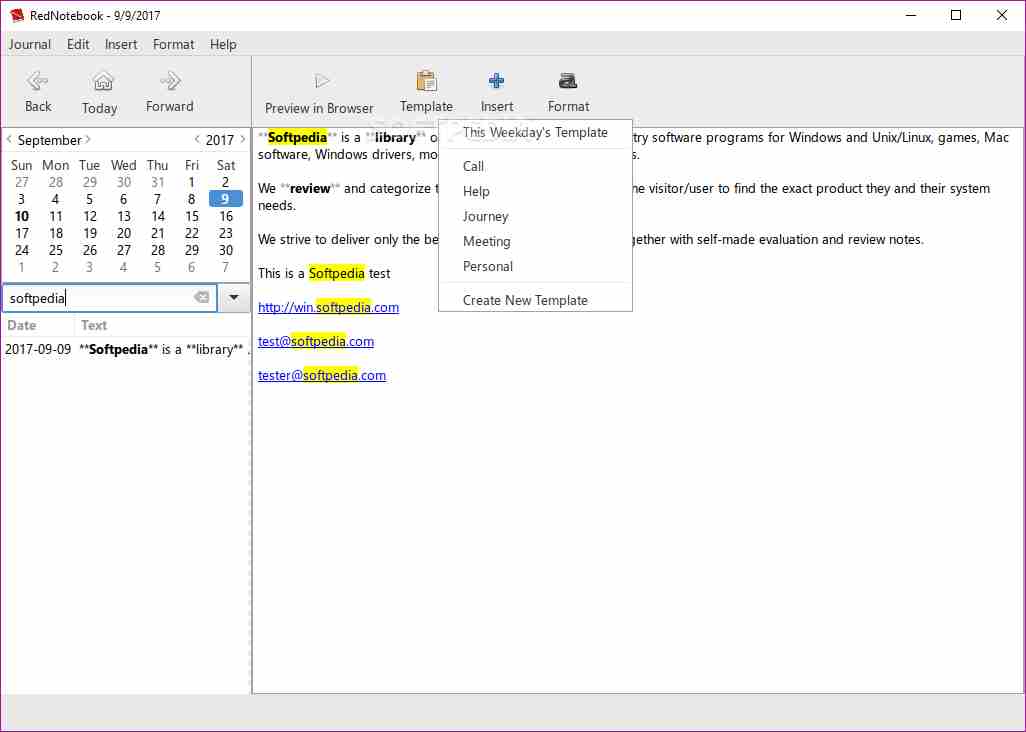The height and width of the screenshot is (732, 1026).
Task: Open the Template clipboard icon
Action: click(427, 81)
